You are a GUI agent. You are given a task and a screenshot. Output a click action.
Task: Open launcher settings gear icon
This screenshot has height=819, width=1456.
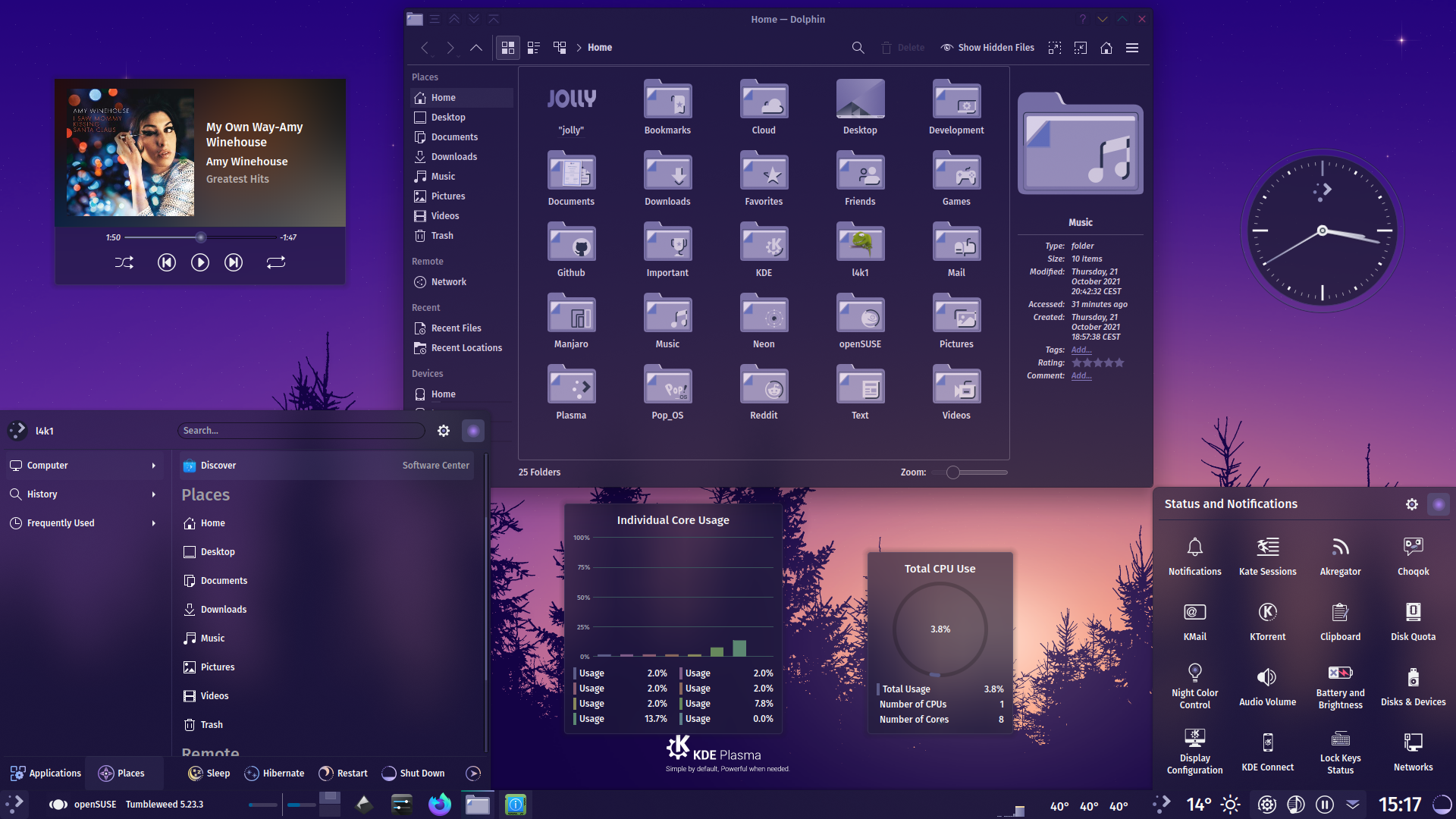[444, 431]
